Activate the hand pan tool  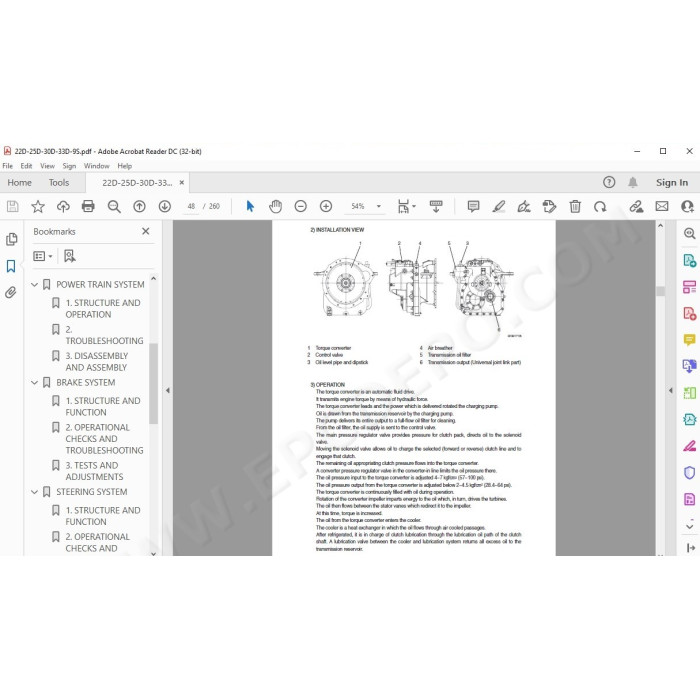(275, 206)
